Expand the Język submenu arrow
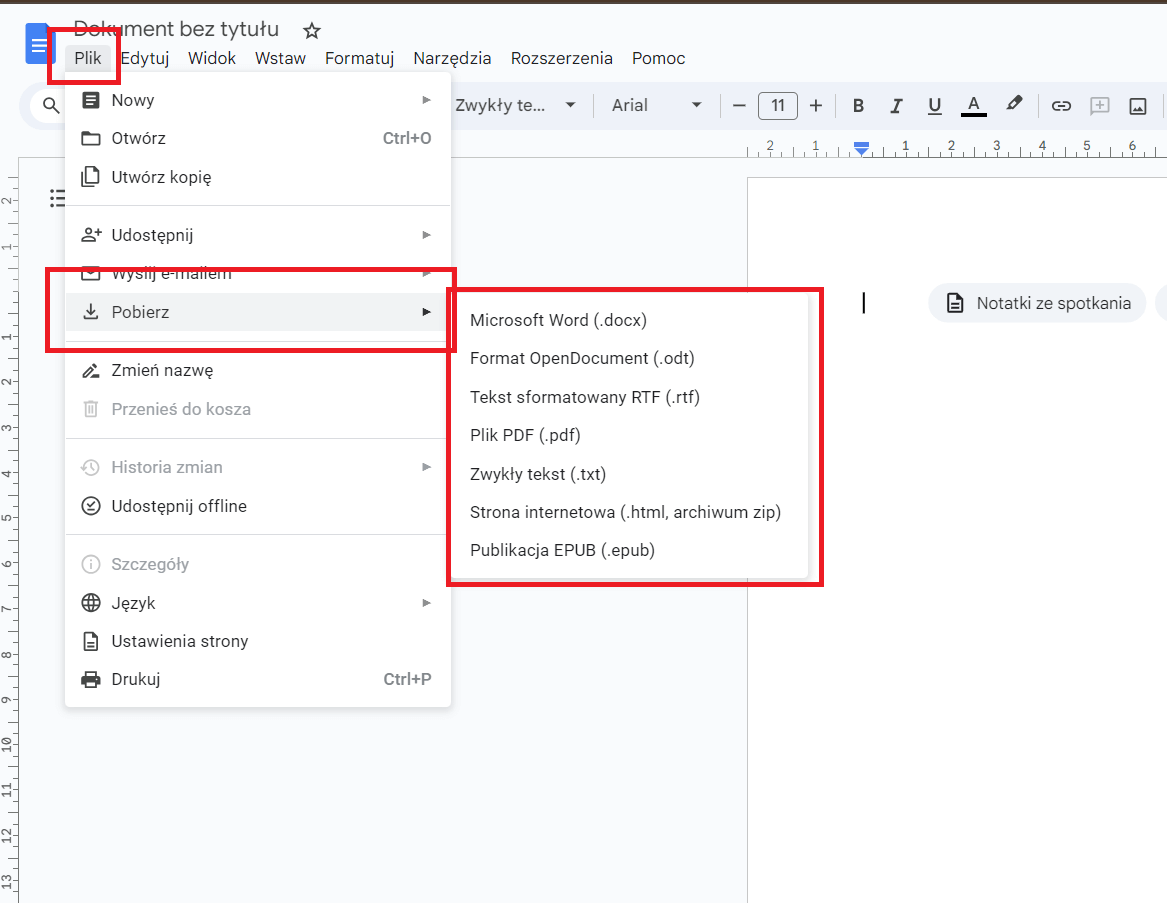This screenshot has width=1167, height=903. click(x=427, y=602)
